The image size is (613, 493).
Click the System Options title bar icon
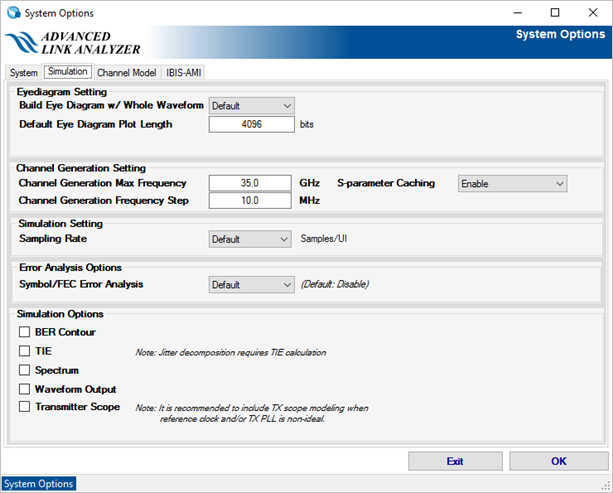13,13
